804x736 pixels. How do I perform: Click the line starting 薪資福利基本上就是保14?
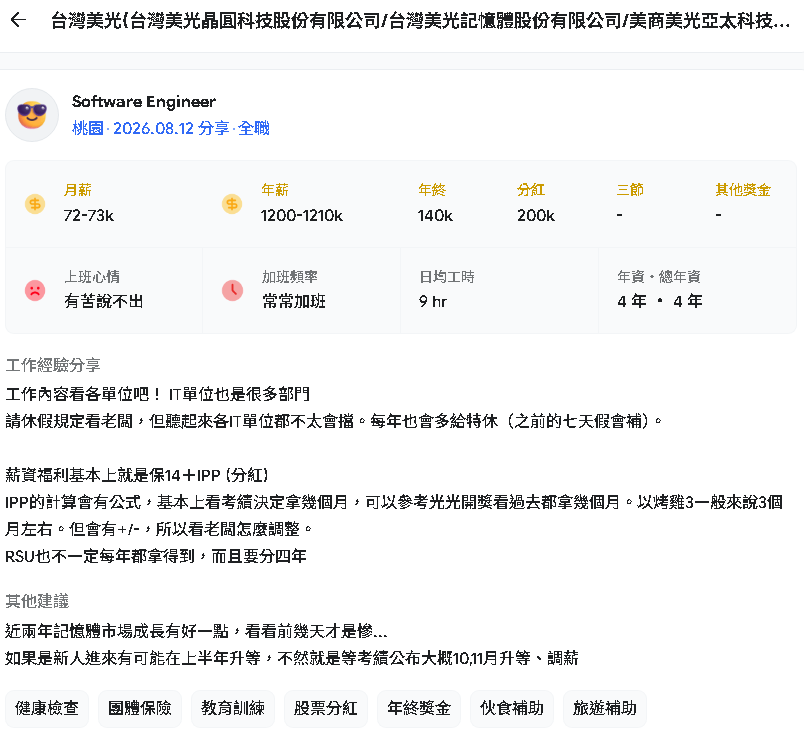[x=137, y=475]
